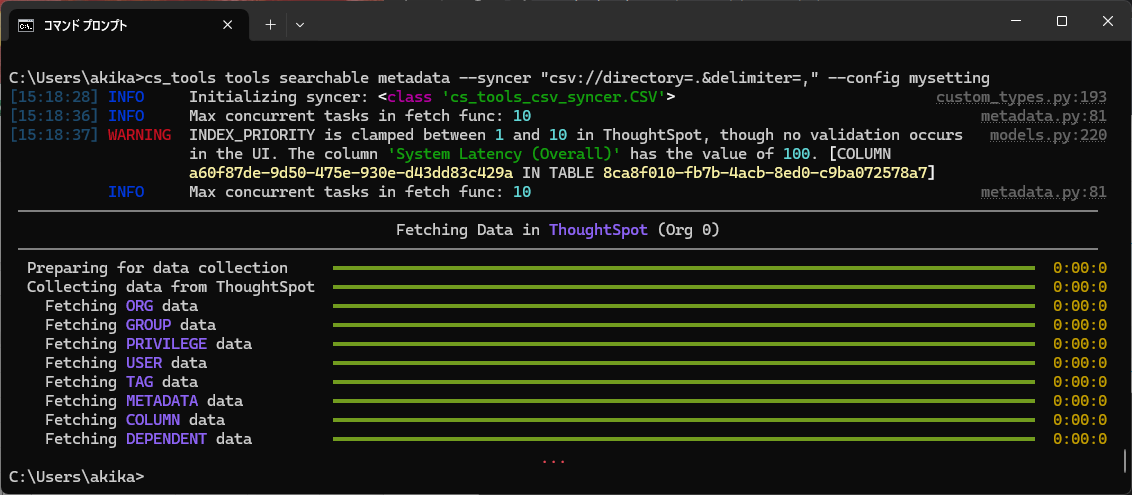
Task: Maximize the terminal window
Action: [1062, 22]
